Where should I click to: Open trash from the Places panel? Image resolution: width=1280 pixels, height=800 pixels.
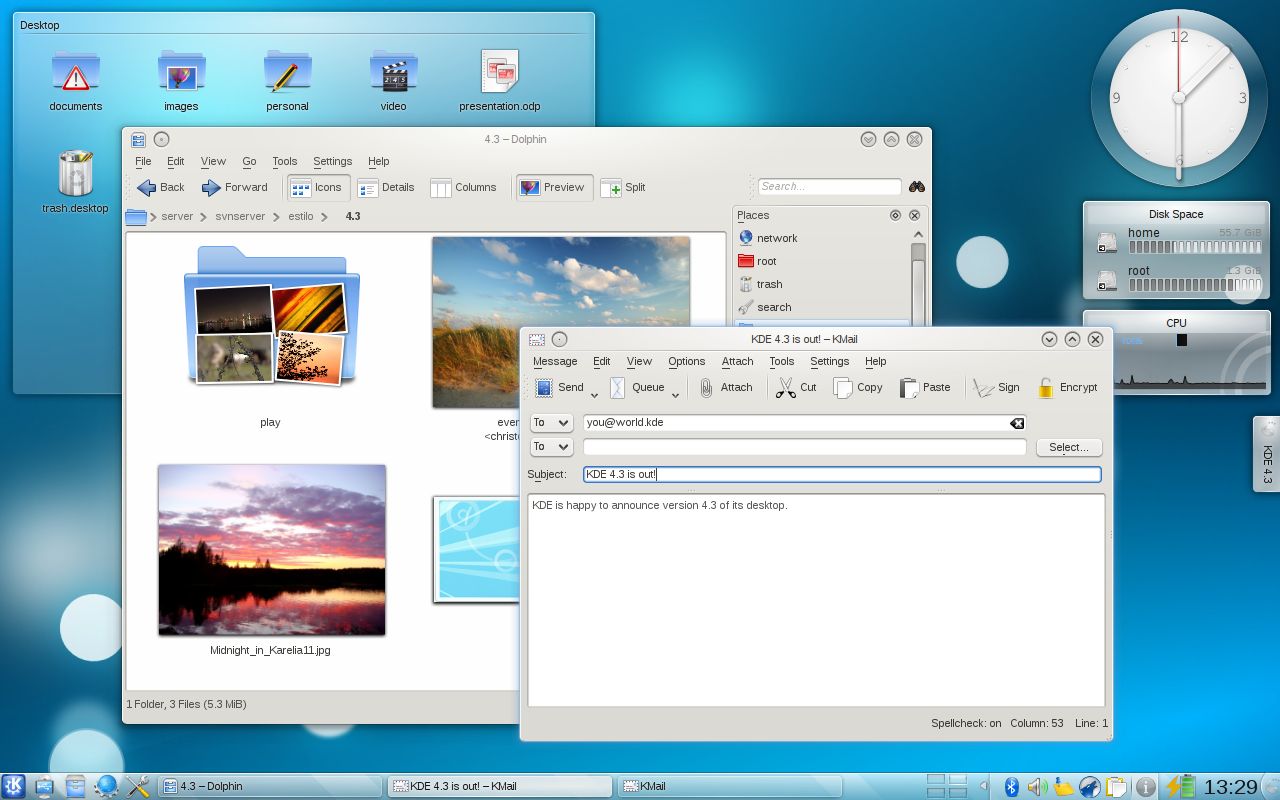click(x=769, y=284)
